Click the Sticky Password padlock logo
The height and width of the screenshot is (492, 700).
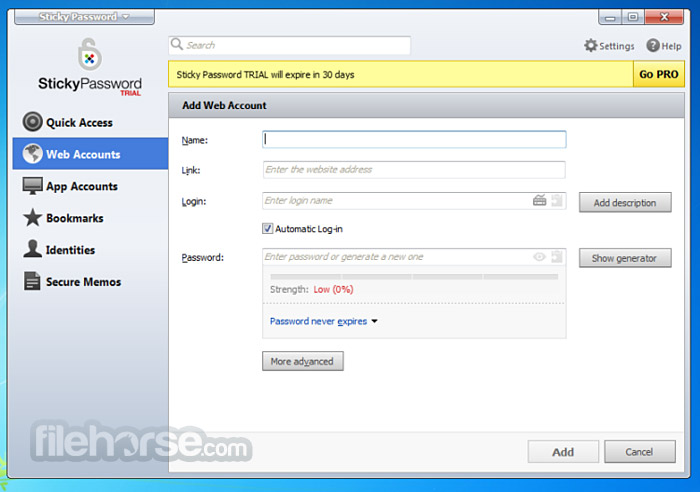(90, 54)
